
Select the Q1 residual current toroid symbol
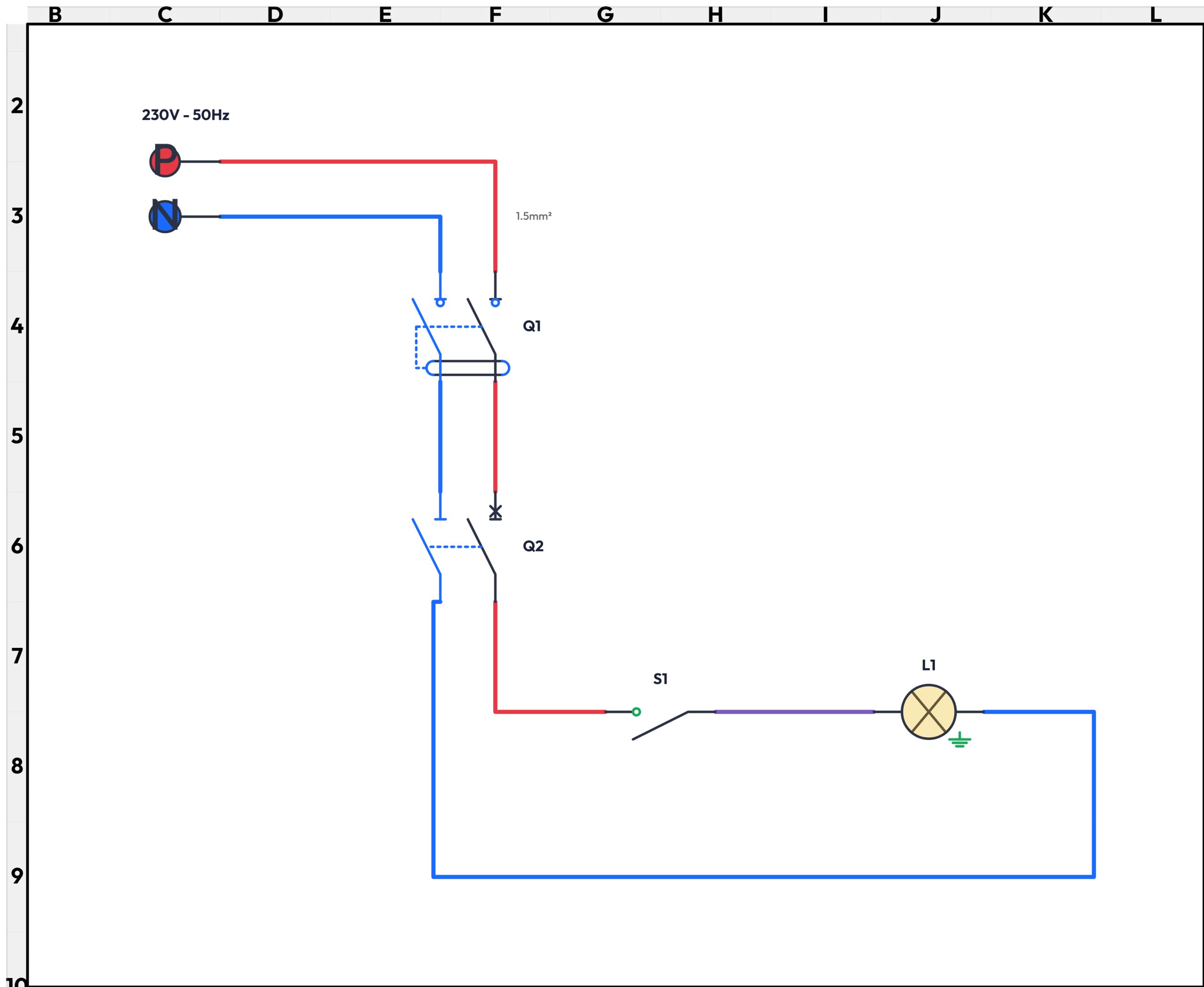(467, 368)
